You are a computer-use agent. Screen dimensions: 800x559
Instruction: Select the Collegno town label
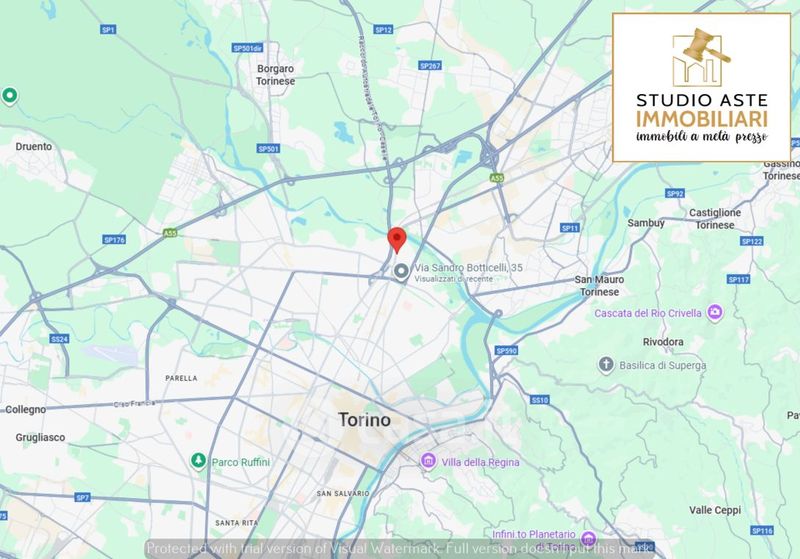26,410
